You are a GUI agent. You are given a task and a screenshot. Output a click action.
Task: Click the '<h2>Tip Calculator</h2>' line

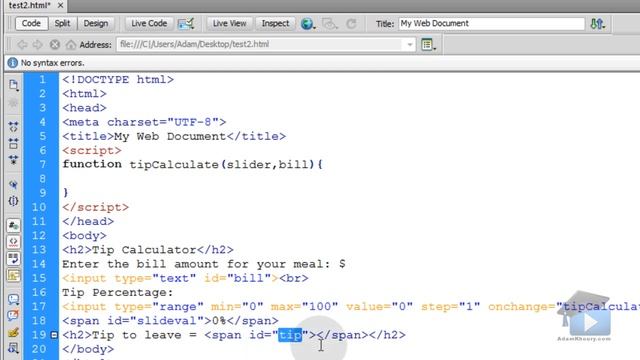point(148,250)
